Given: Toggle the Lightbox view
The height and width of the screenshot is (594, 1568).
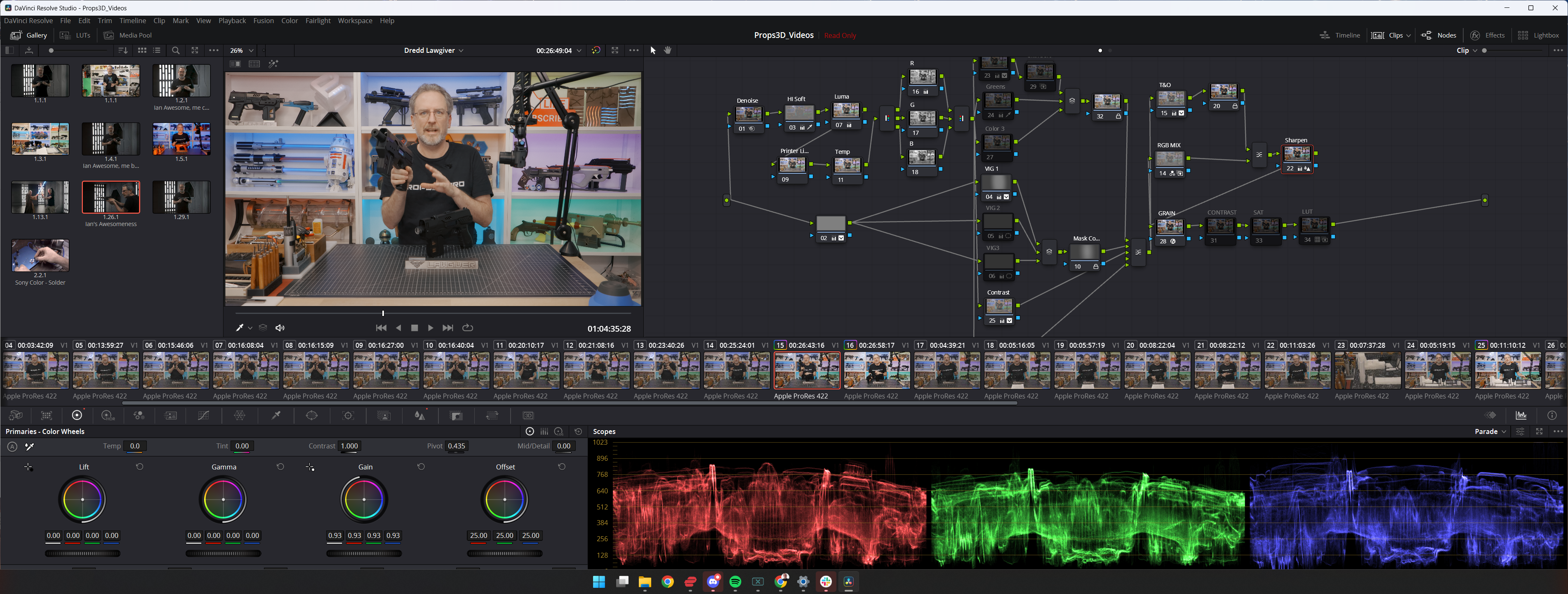Looking at the screenshot, I should pyautogui.click(x=1538, y=35).
